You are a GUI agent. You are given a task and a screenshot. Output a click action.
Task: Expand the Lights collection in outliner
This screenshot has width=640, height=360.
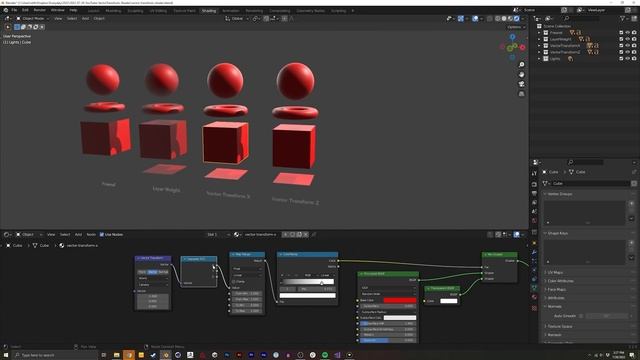click(x=539, y=59)
